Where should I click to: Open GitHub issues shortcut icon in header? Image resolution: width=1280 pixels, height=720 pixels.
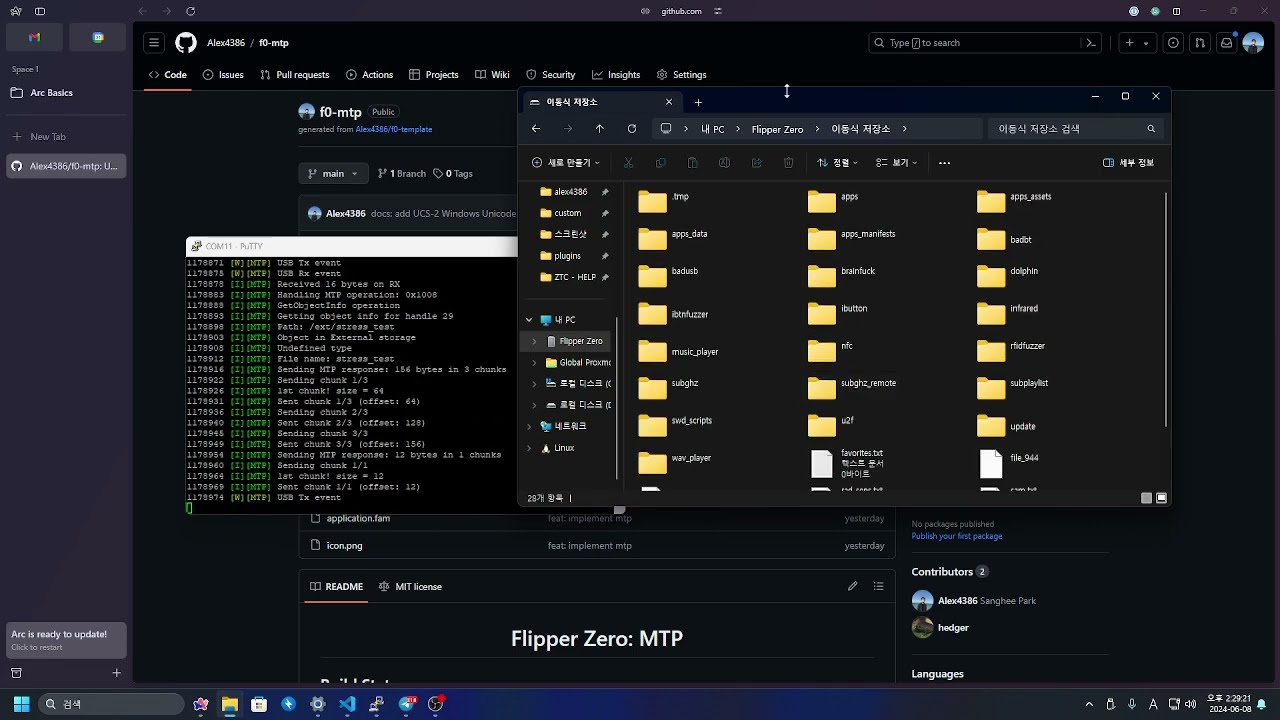point(1173,43)
